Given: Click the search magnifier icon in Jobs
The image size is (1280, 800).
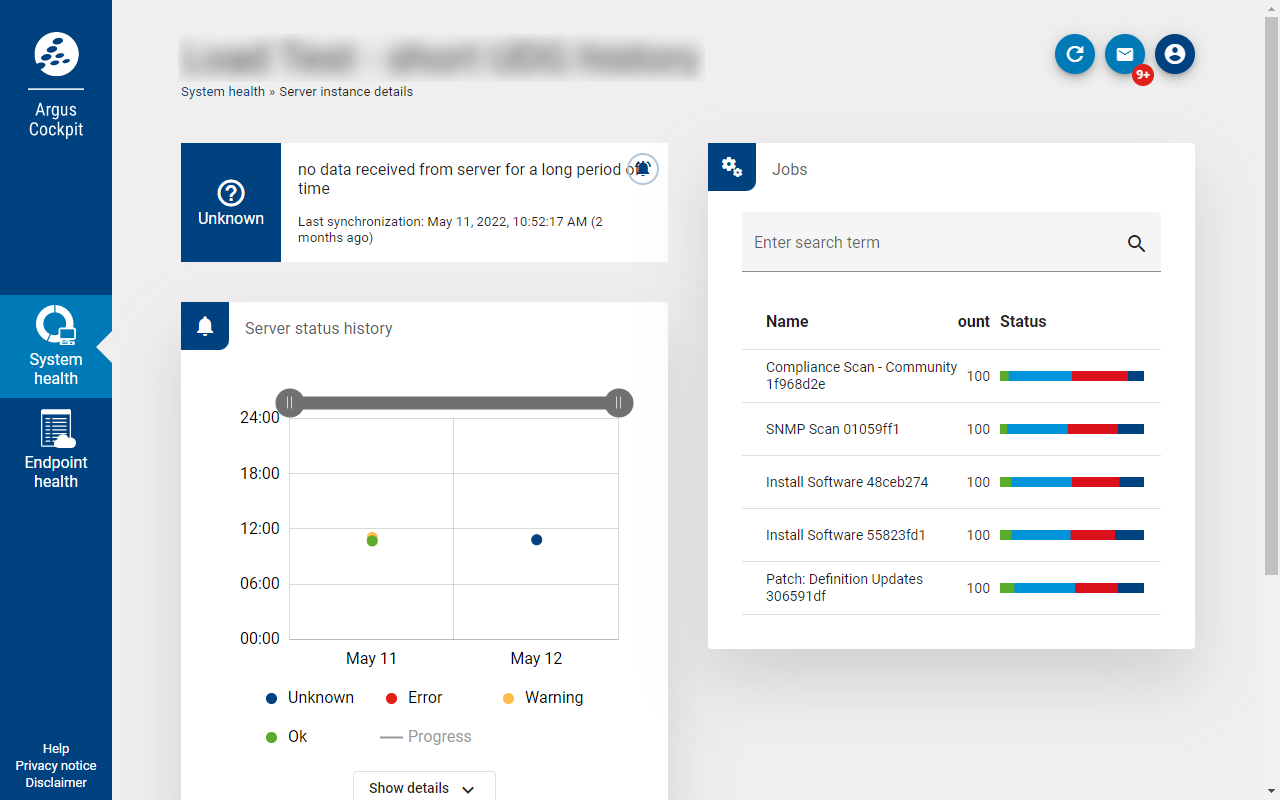Looking at the screenshot, I should point(1136,243).
